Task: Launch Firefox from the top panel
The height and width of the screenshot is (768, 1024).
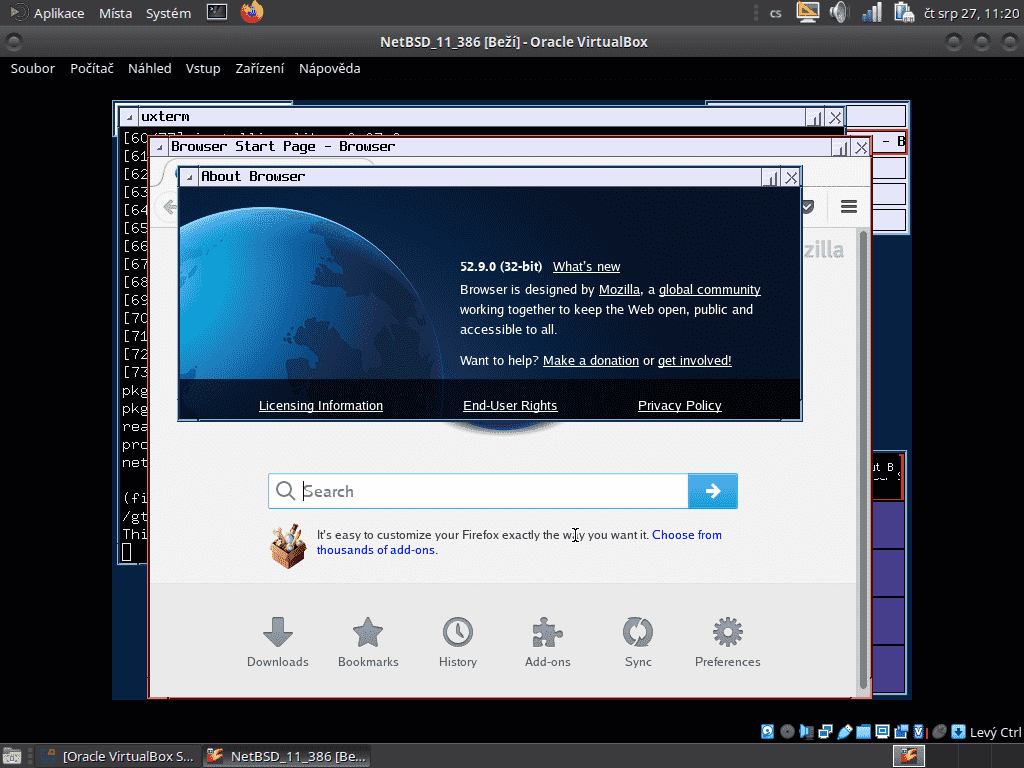Action: coord(251,12)
